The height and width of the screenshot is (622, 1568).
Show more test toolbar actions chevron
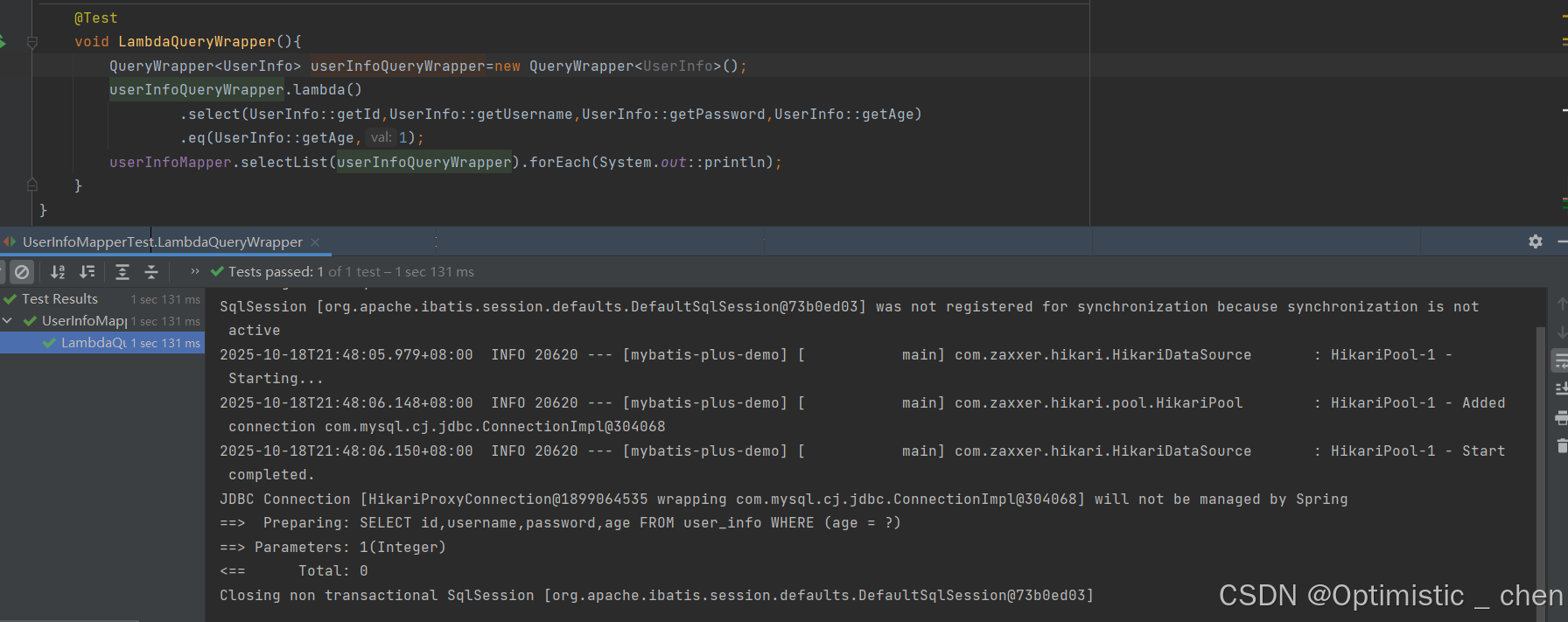pyautogui.click(x=195, y=271)
